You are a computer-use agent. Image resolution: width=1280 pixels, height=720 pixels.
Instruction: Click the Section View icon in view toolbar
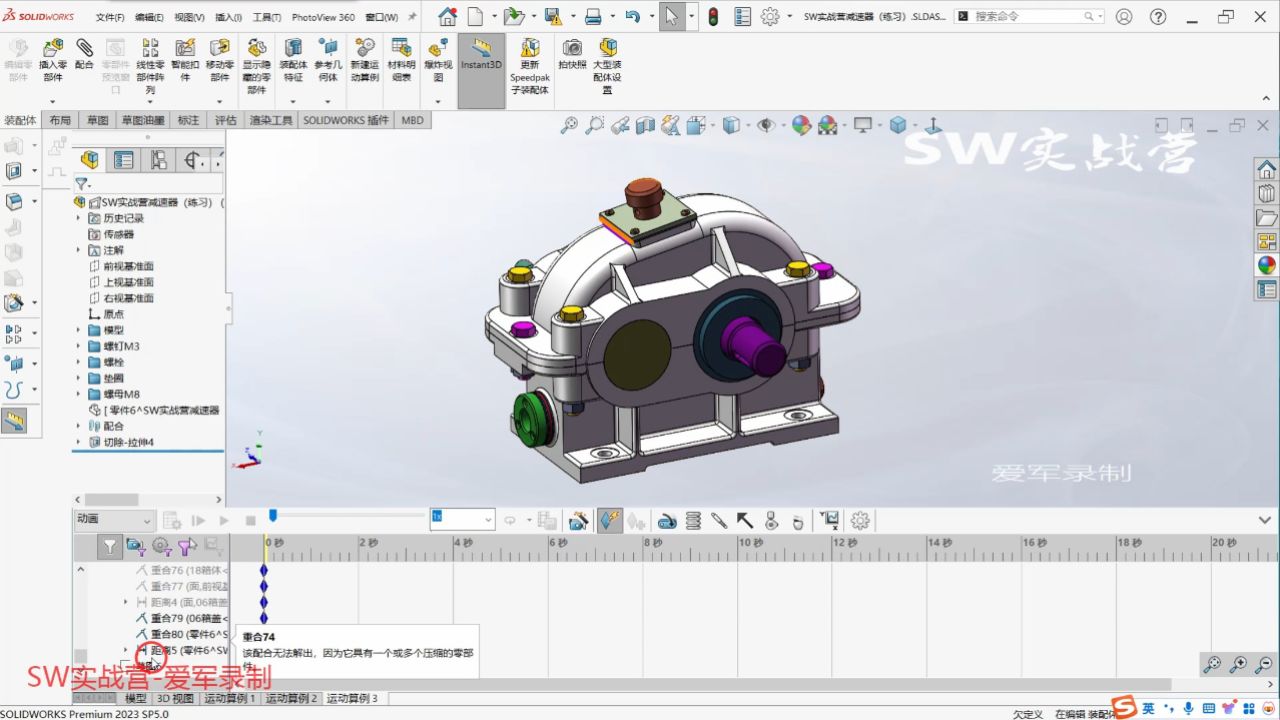646,125
